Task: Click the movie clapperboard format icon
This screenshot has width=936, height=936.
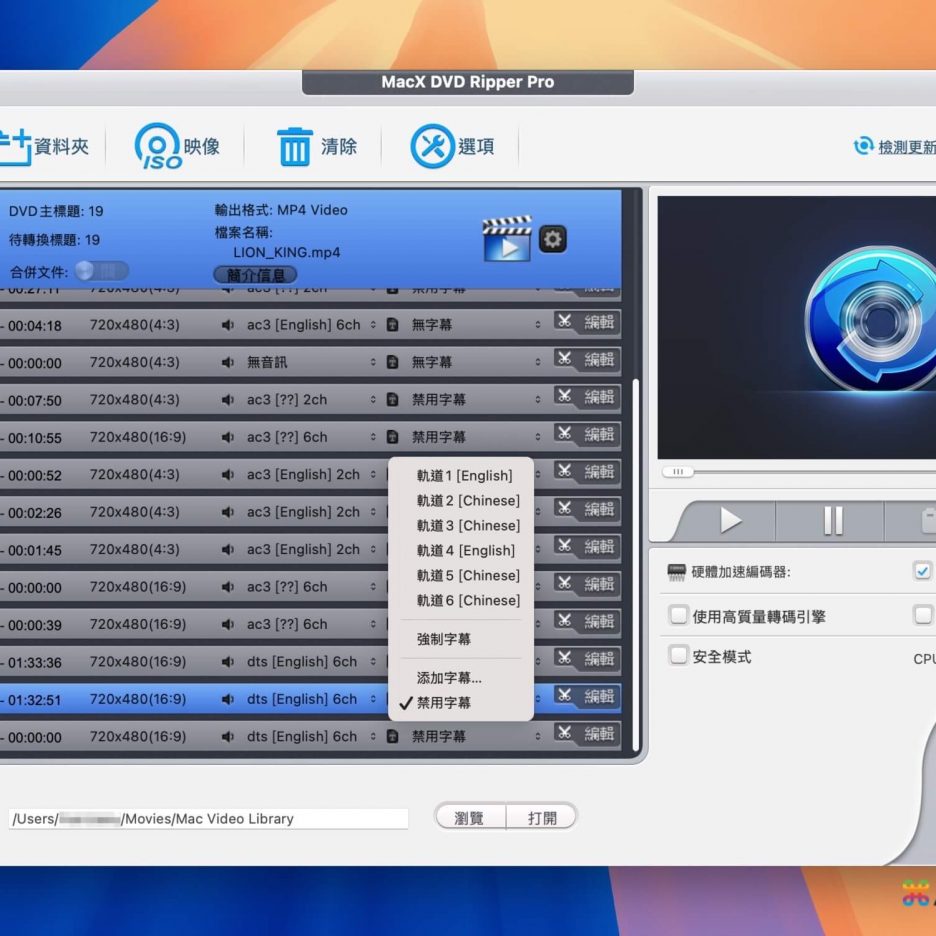Action: 507,239
